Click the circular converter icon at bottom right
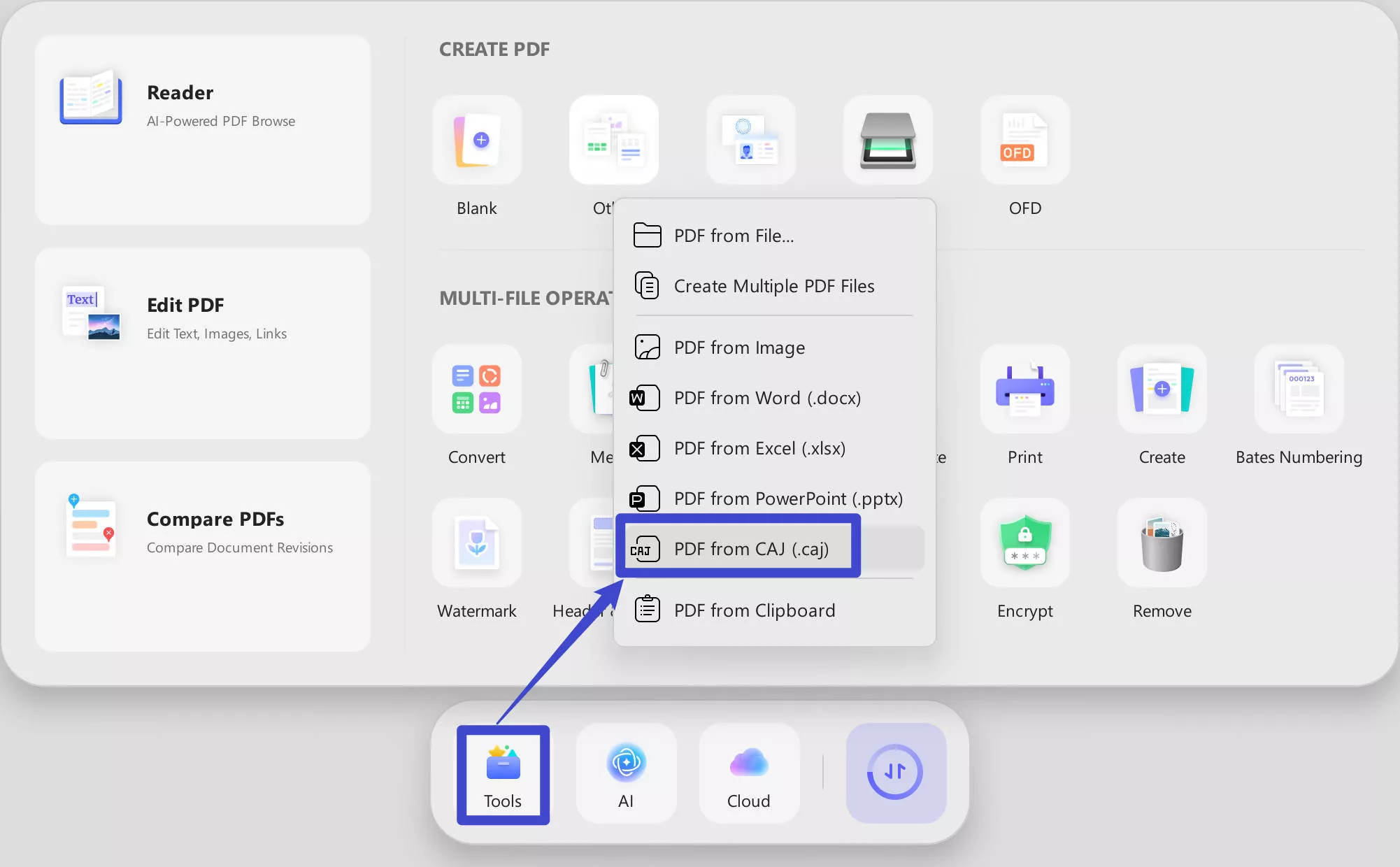This screenshot has width=1400, height=867. point(896,773)
